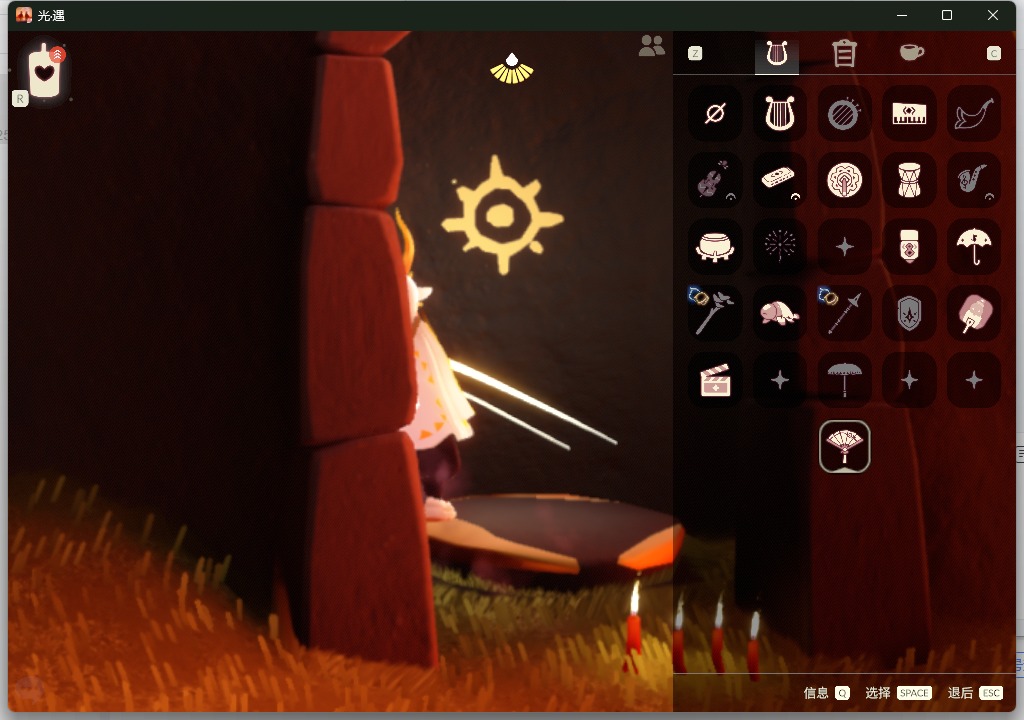Switch to the harp instruments tab
This screenshot has height=720, width=1024.
tap(776, 54)
